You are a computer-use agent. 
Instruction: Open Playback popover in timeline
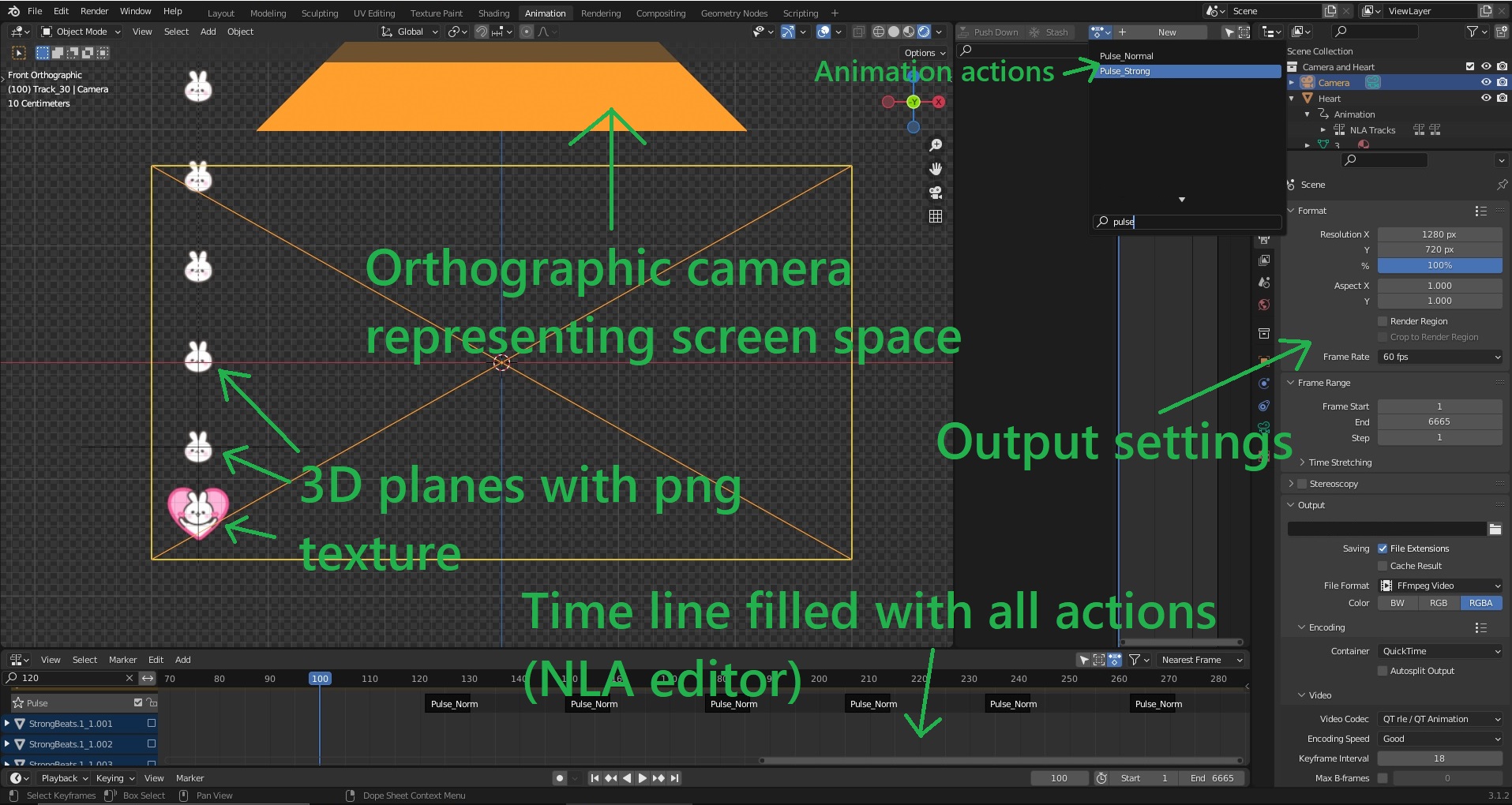point(64,778)
